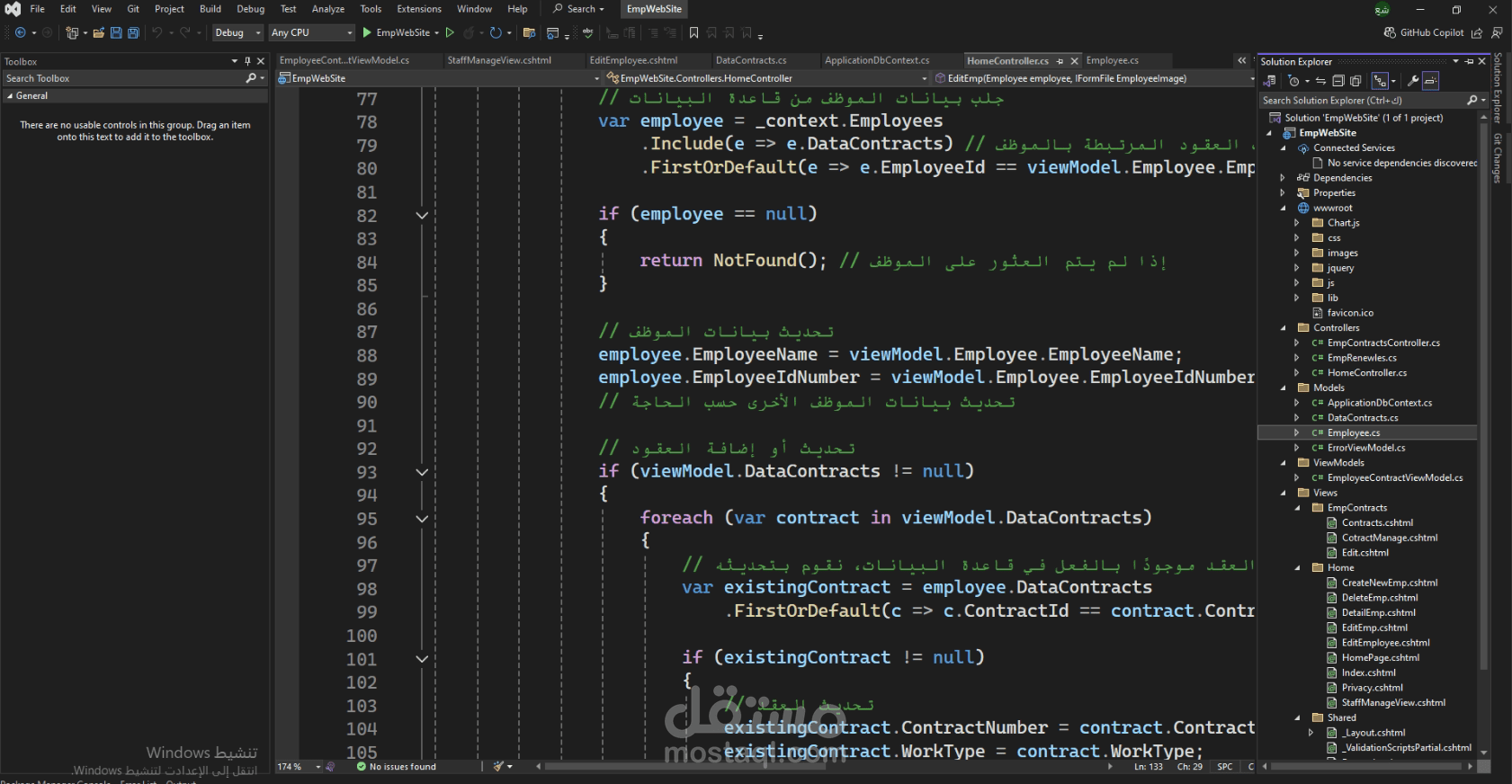
Task: Open the Build menu
Action: pos(210,9)
